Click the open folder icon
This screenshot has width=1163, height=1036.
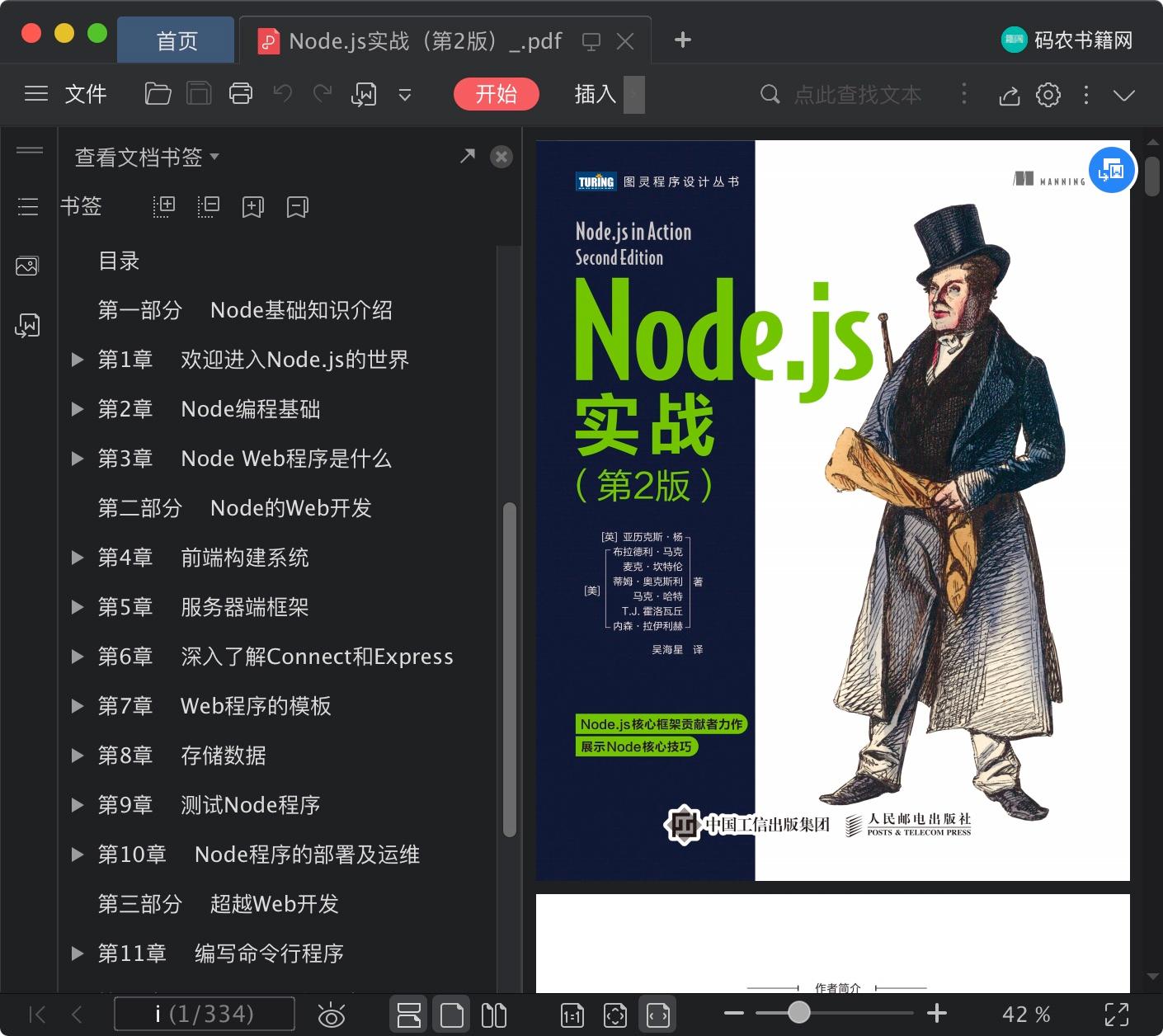click(158, 94)
